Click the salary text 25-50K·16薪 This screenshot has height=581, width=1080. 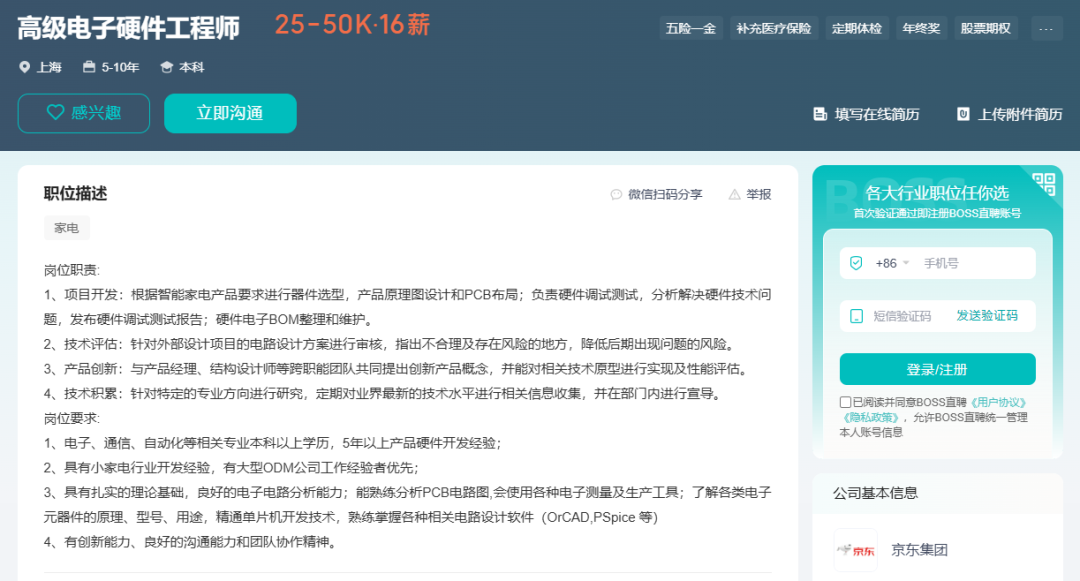tap(352, 25)
